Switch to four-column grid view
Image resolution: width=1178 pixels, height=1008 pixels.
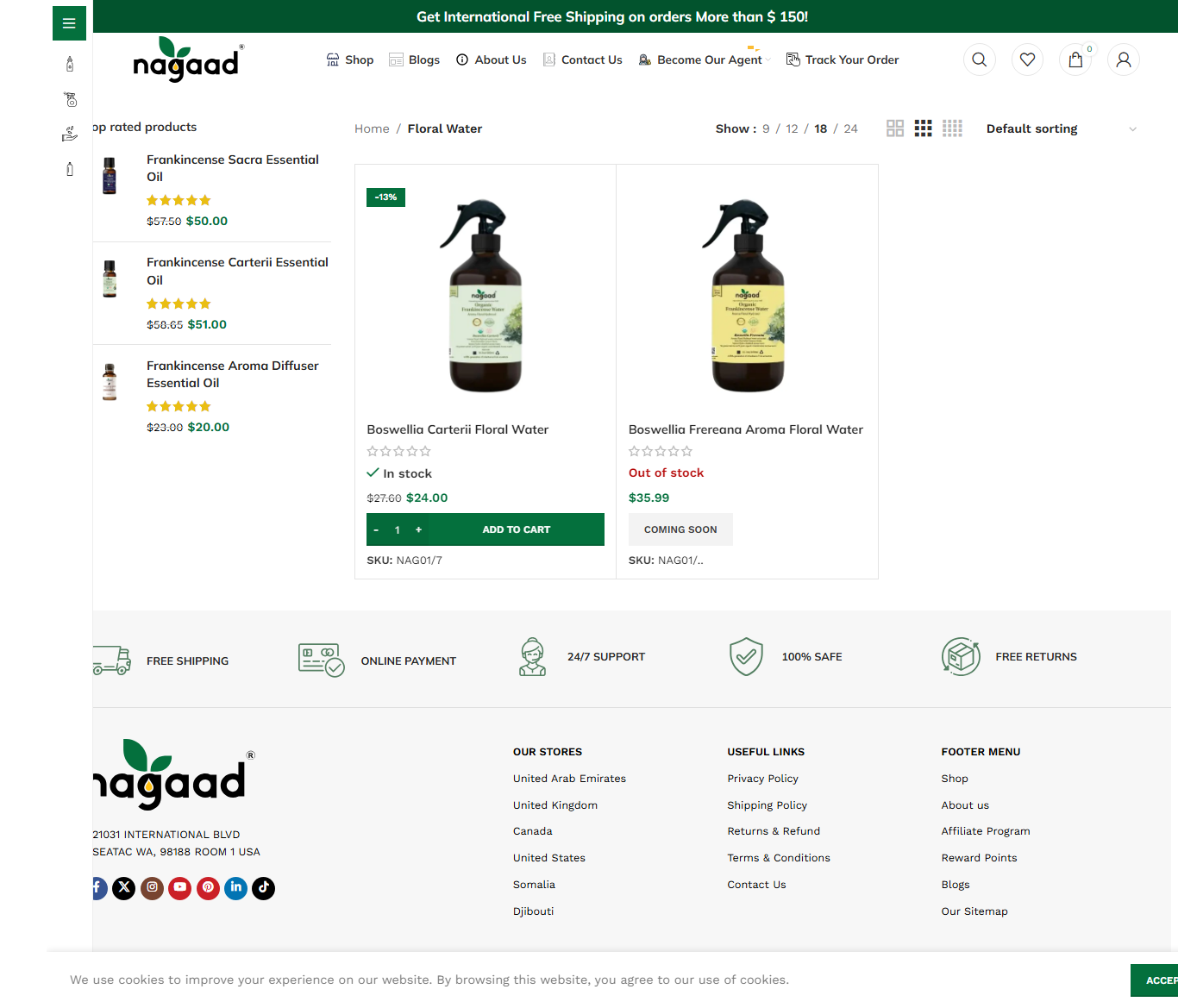(x=952, y=128)
